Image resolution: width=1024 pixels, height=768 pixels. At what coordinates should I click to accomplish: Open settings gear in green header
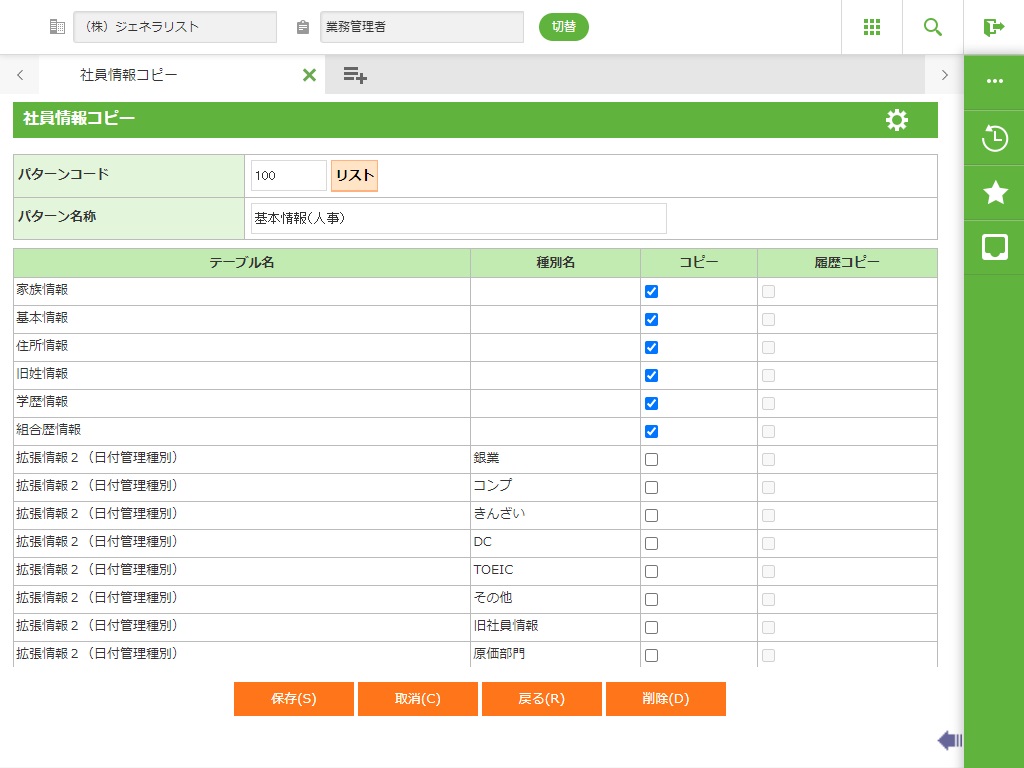point(896,120)
